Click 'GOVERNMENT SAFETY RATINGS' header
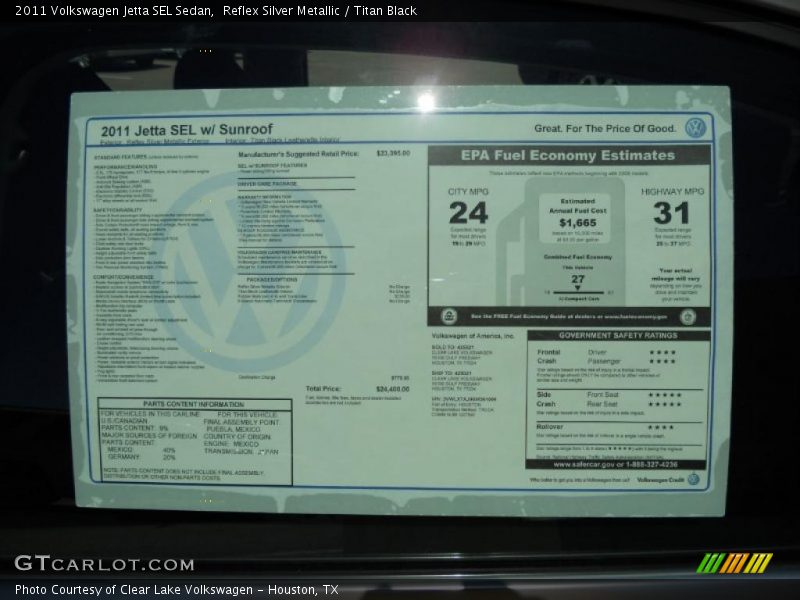800x600 pixels. pyautogui.click(x=618, y=335)
